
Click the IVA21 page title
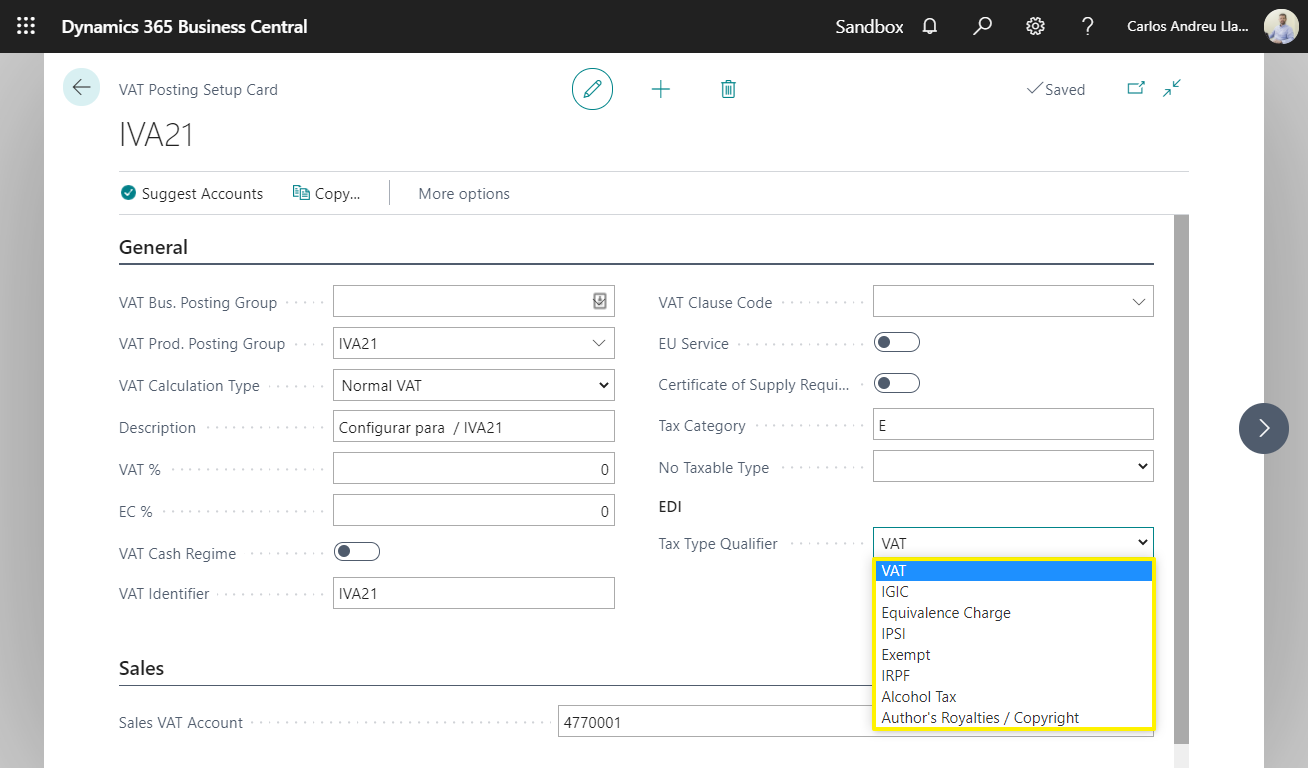[156, 134]
